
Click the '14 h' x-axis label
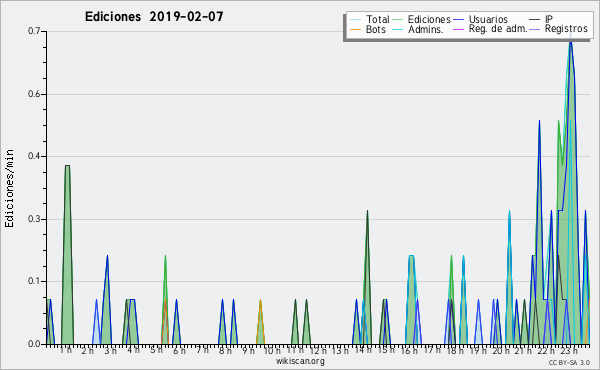(363, 350)
